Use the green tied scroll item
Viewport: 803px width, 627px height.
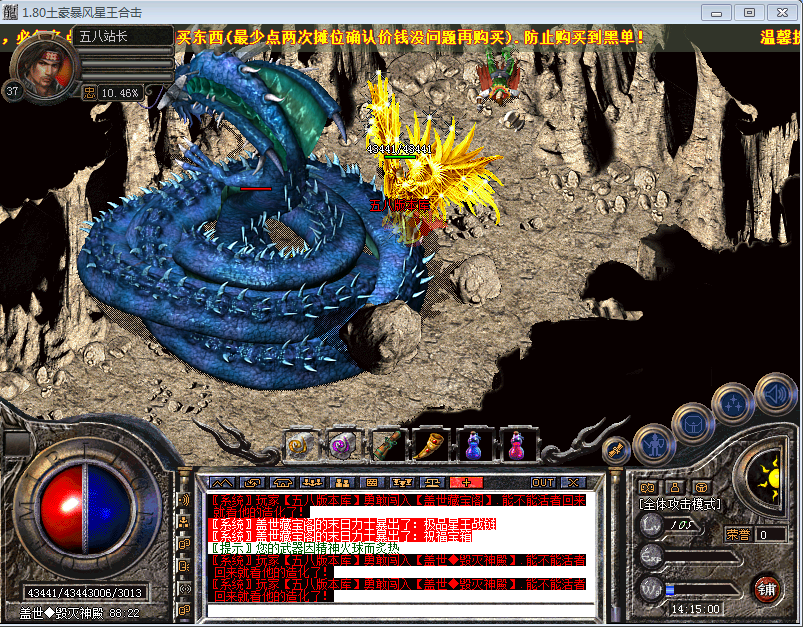point(387,444)
